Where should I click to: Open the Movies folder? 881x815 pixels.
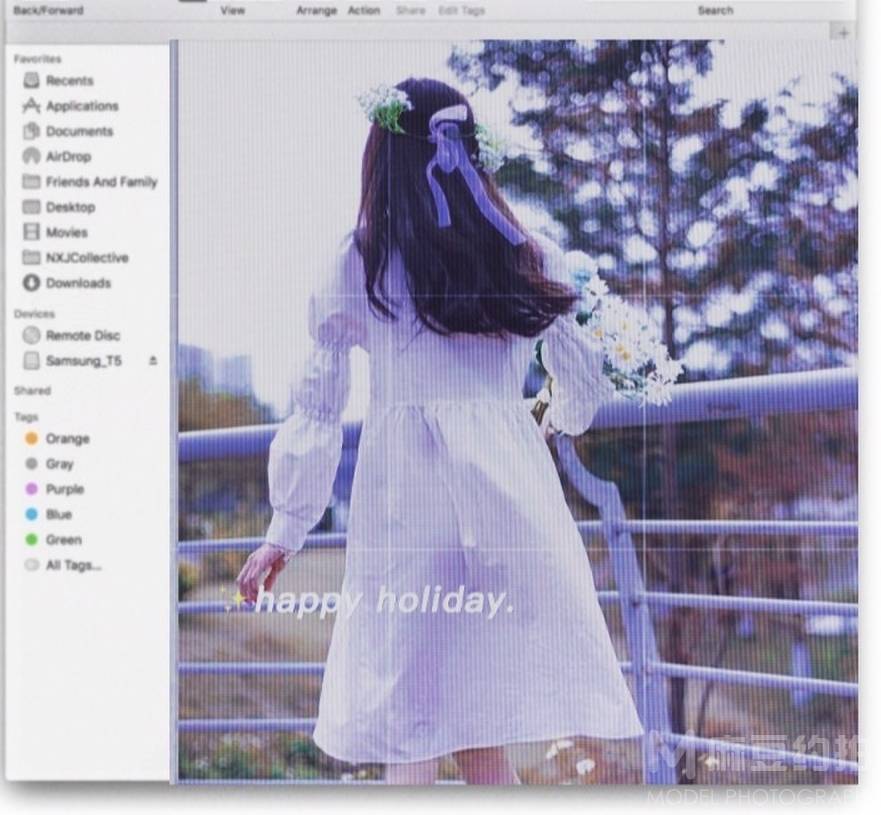[66, 232]
